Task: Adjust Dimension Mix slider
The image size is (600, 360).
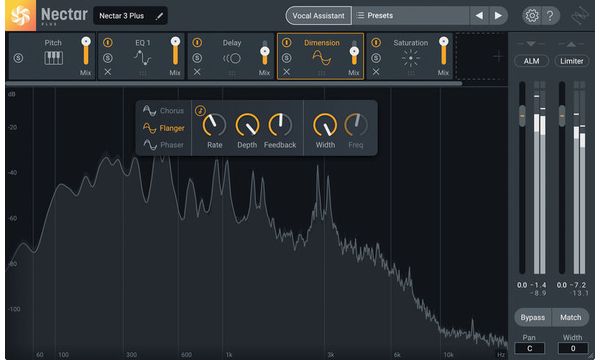Action: tap(354, 52)
